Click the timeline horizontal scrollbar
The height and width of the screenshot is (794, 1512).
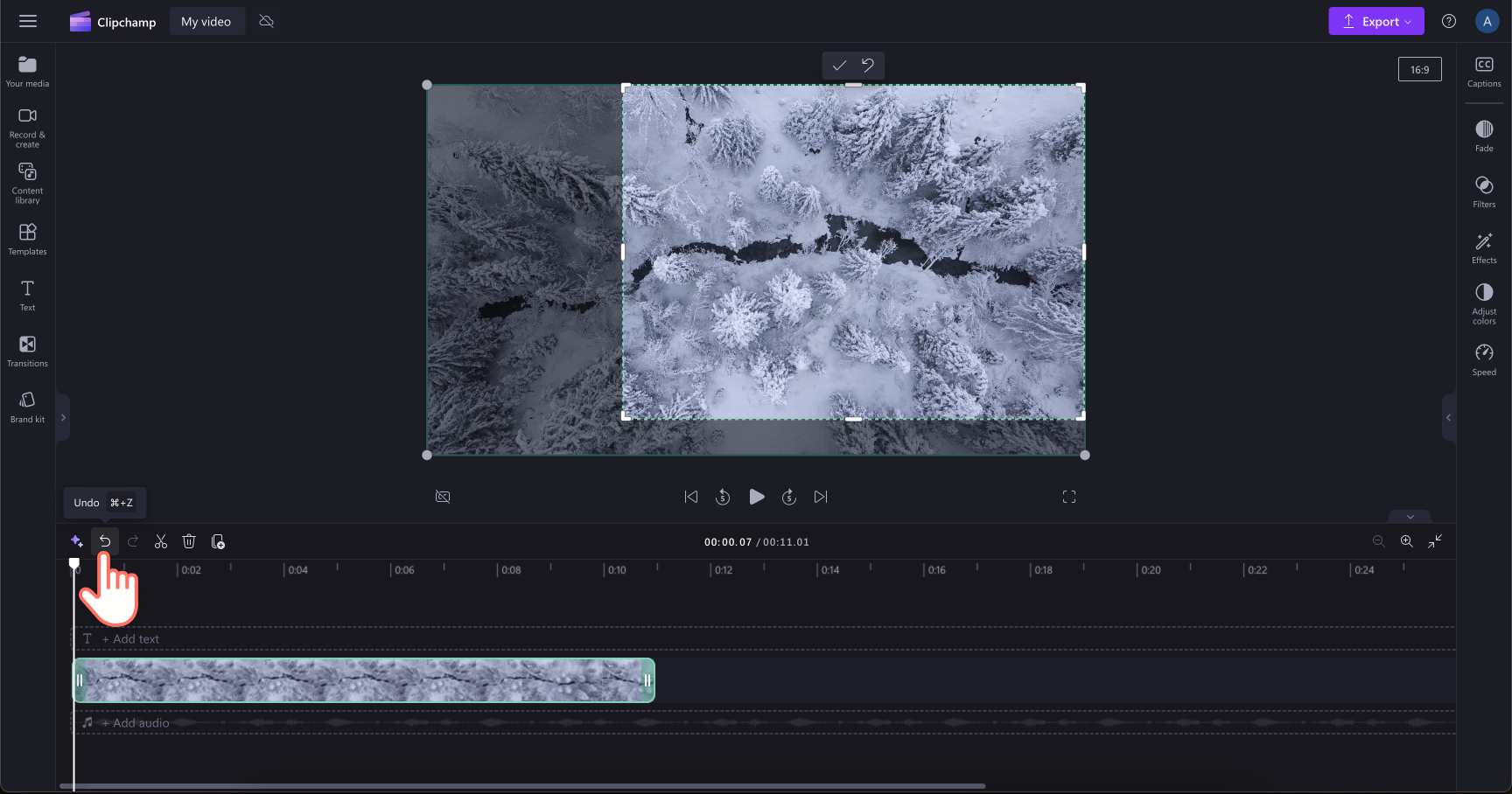[x=522, y=786]
